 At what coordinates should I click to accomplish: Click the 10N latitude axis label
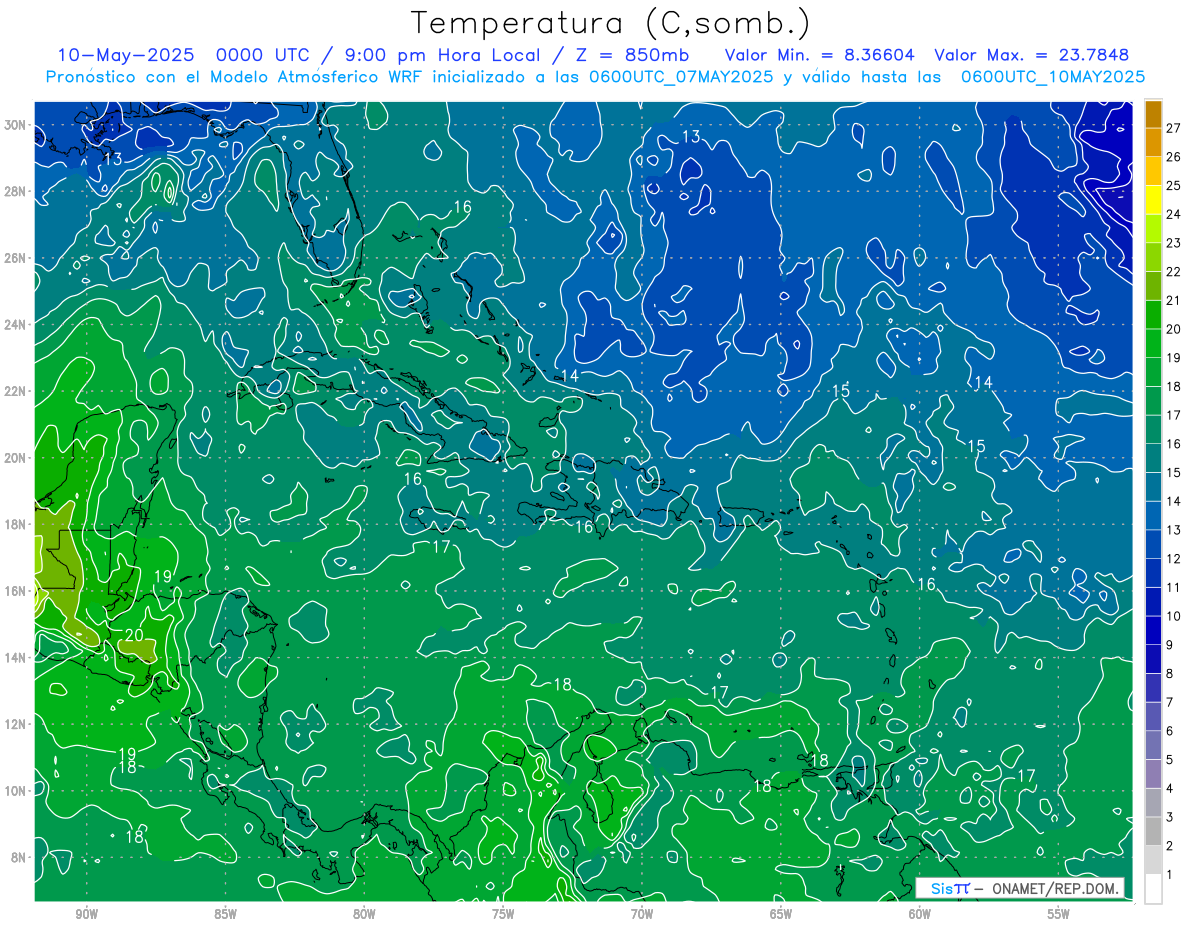pyautogui.click(x=17, y=791)
